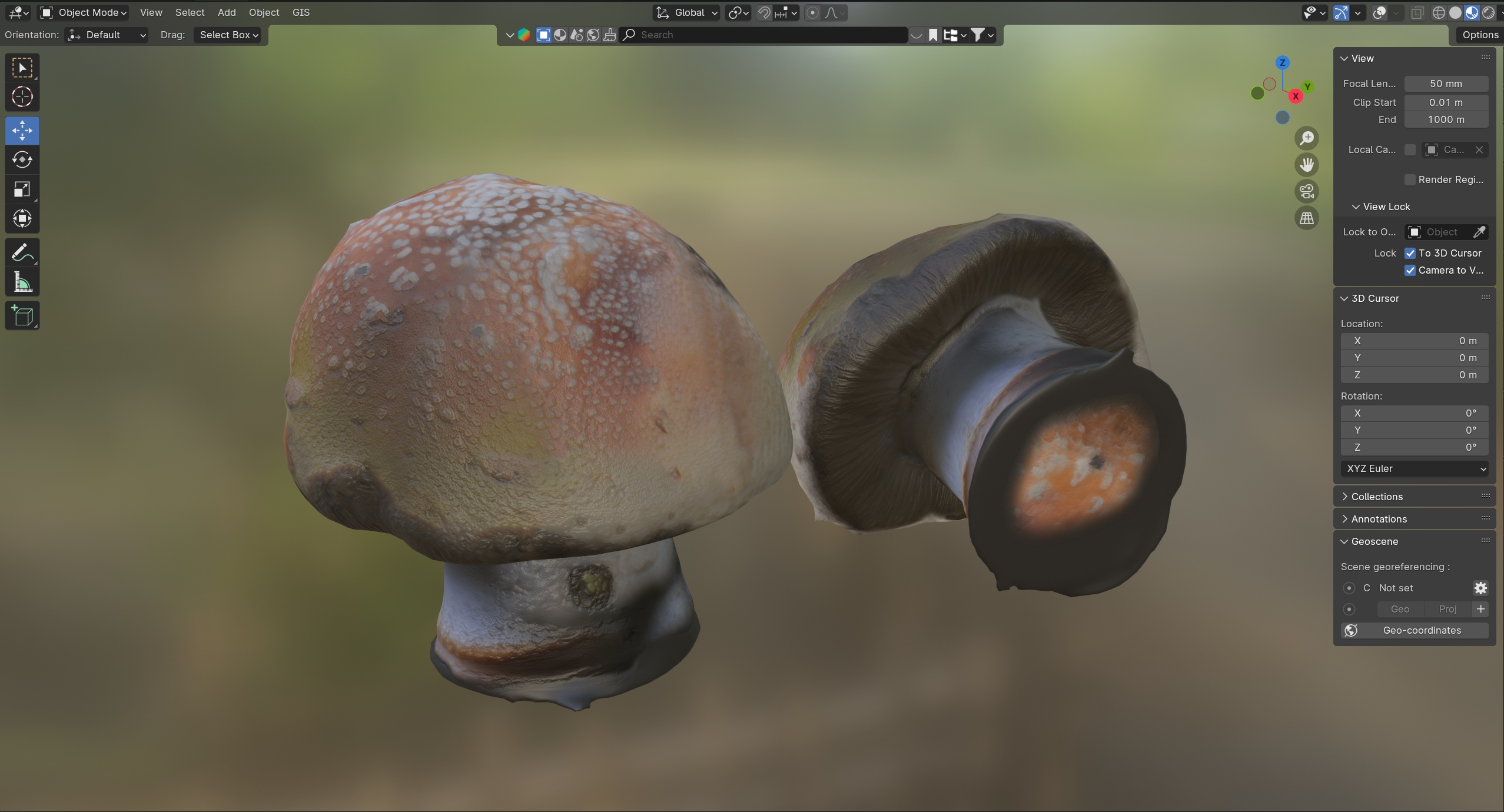Select the Scale tool
This screenshot has width=1504, height=812.
click(x=22, y=189)
